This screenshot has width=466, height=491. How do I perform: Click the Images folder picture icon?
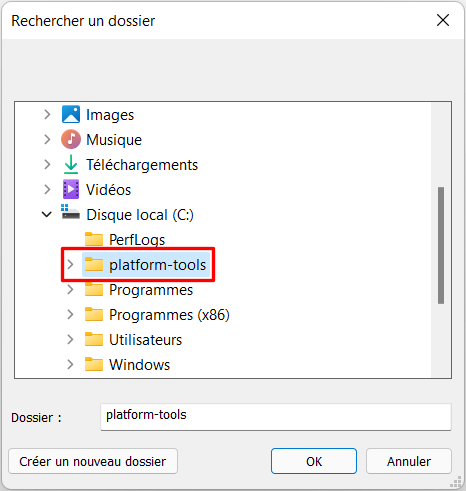click(71, 114)
